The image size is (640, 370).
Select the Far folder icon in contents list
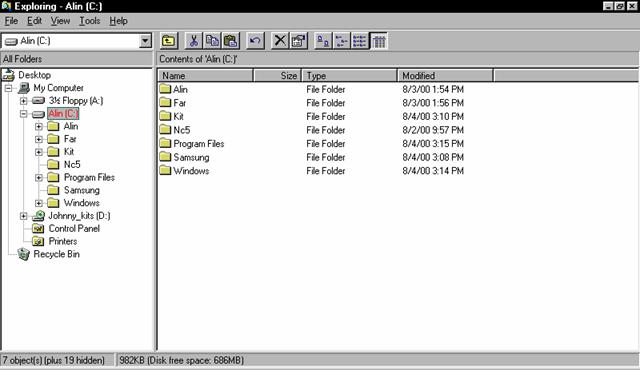point(165,102)
